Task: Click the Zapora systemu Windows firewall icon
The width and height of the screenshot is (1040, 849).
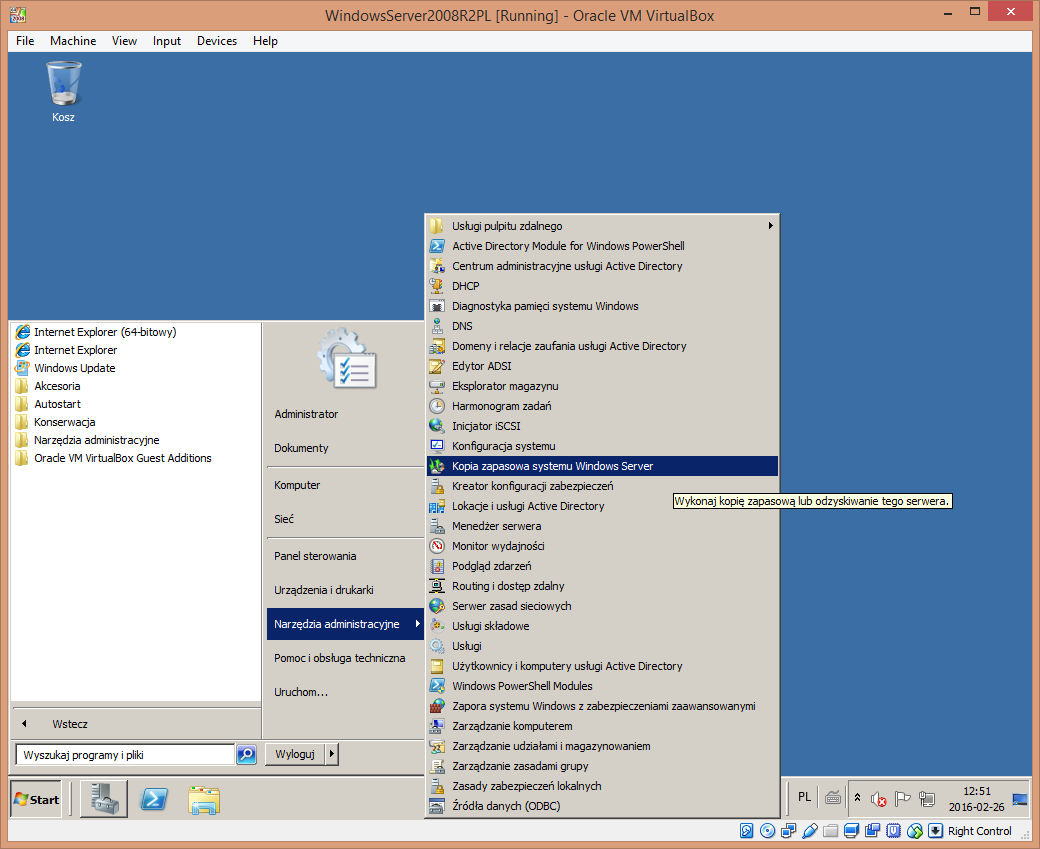Action: [x=437, y=706]
